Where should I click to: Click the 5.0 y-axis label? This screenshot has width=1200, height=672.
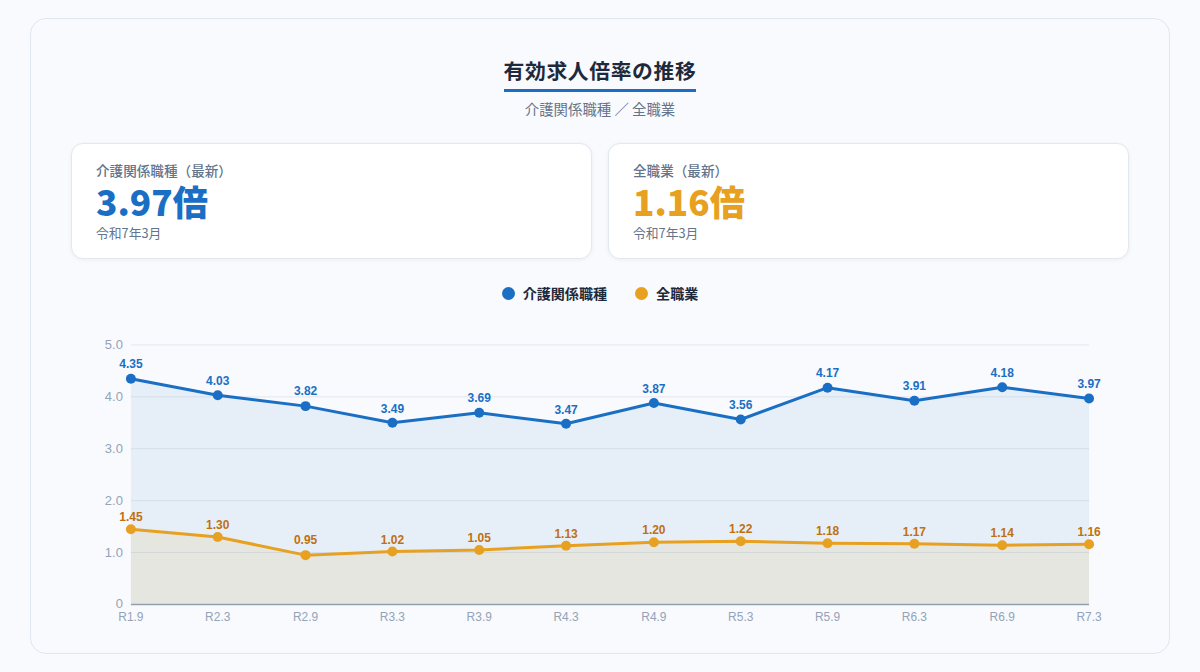pos(113,345)
